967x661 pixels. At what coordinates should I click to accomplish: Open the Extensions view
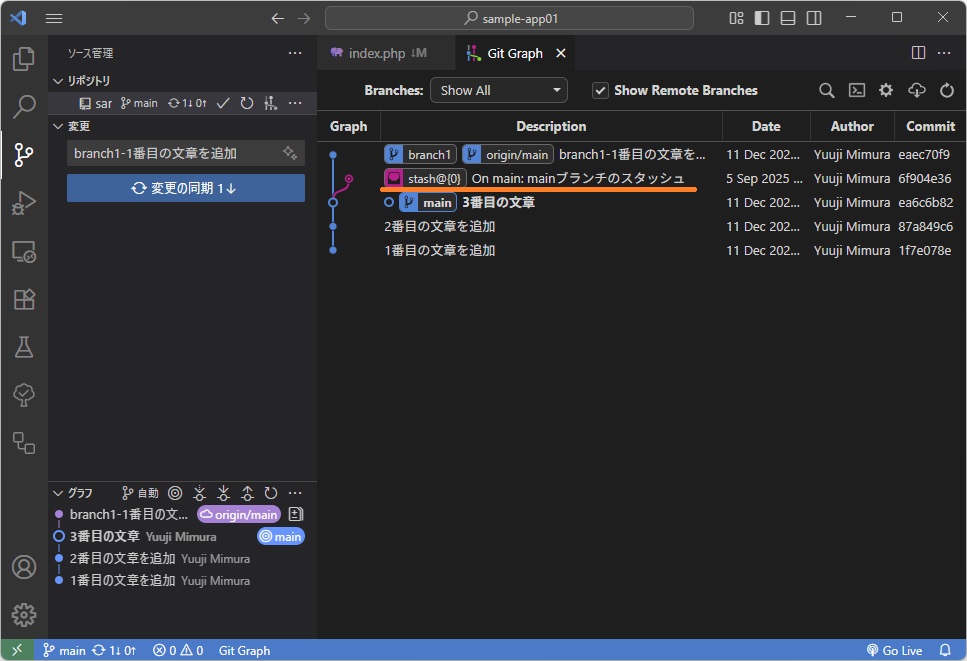point(23,299)
